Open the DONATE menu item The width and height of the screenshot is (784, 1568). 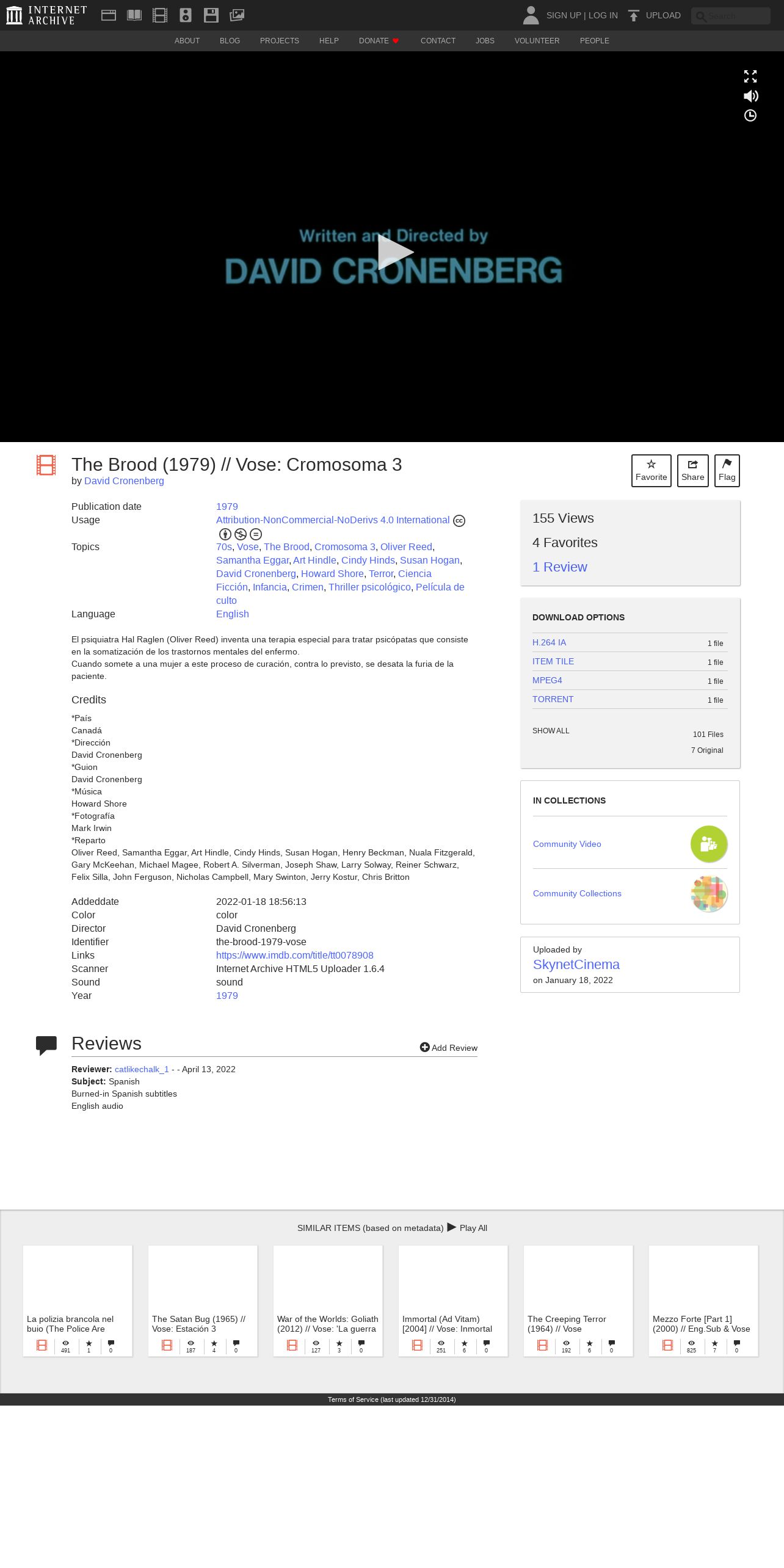coord(379,41)
